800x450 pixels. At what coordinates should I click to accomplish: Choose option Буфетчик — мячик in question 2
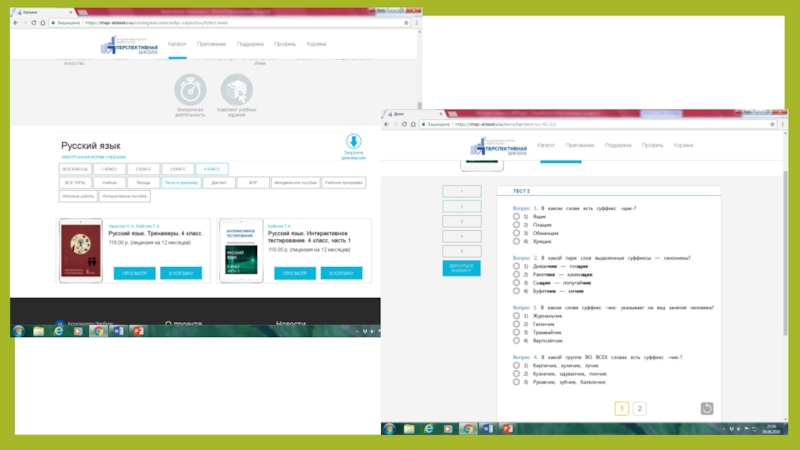[516, 291]
